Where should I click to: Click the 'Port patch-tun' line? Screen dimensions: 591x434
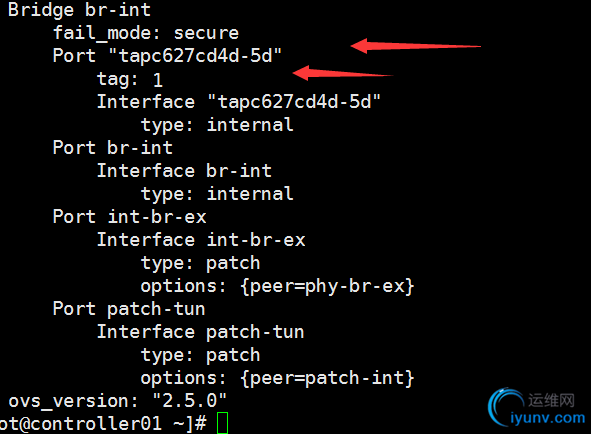pos(129,309)
